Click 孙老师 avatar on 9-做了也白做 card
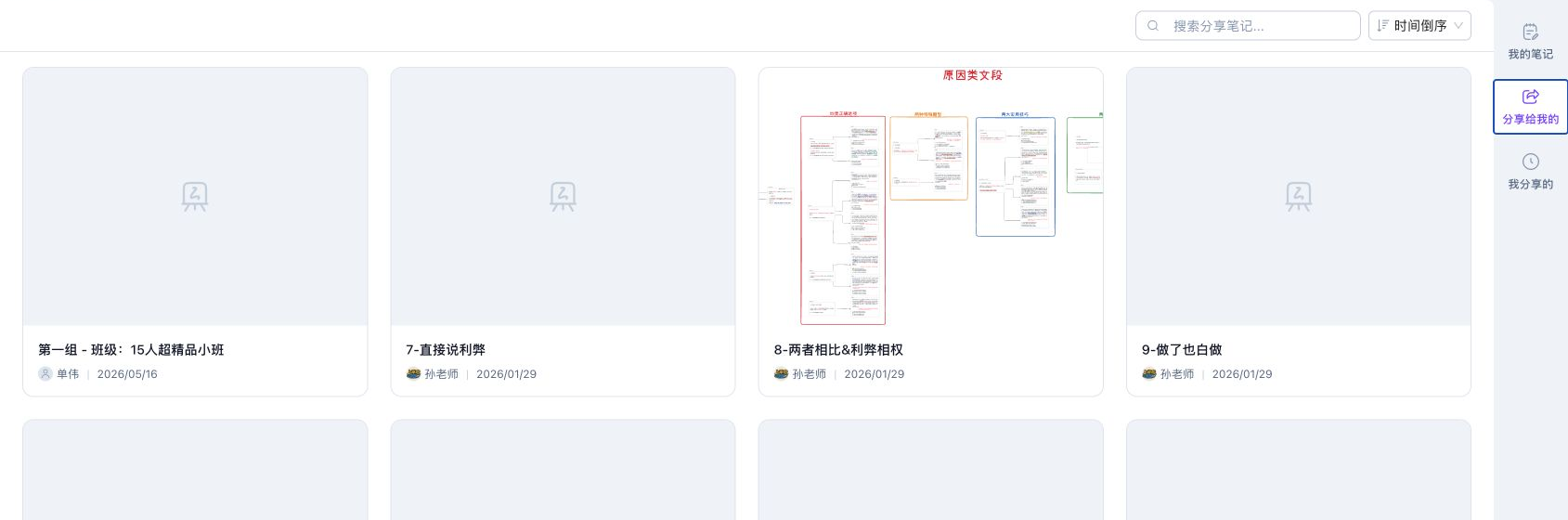 click(1149, 373)
